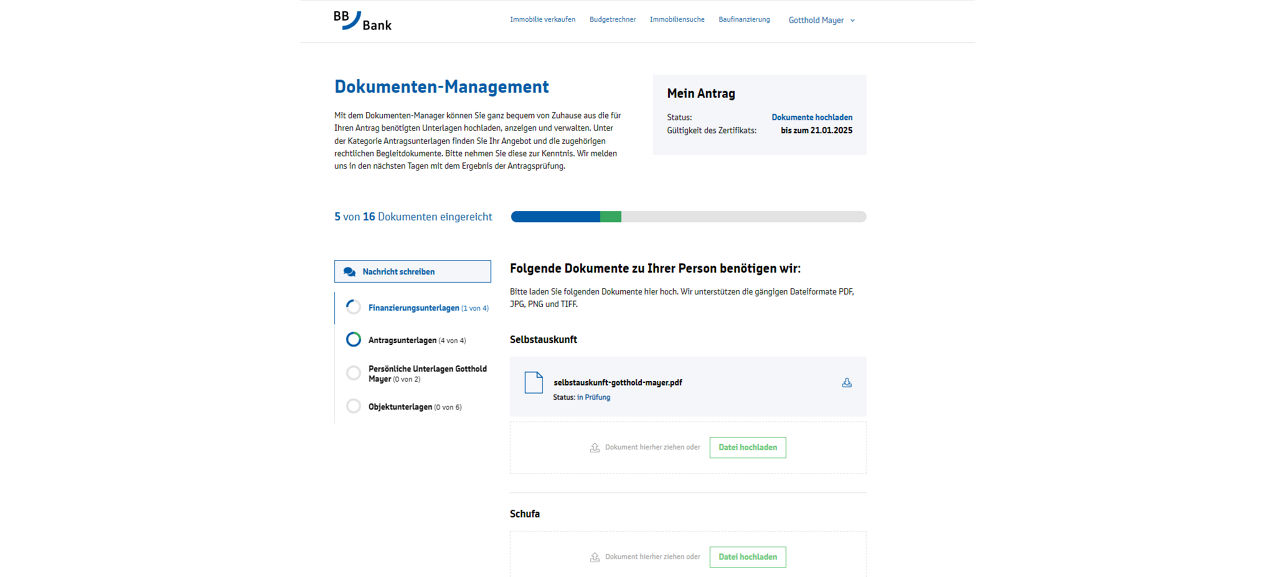1280x577 pixels.
Task: Click the documents submitted progress bar
Action: (688, 216)
